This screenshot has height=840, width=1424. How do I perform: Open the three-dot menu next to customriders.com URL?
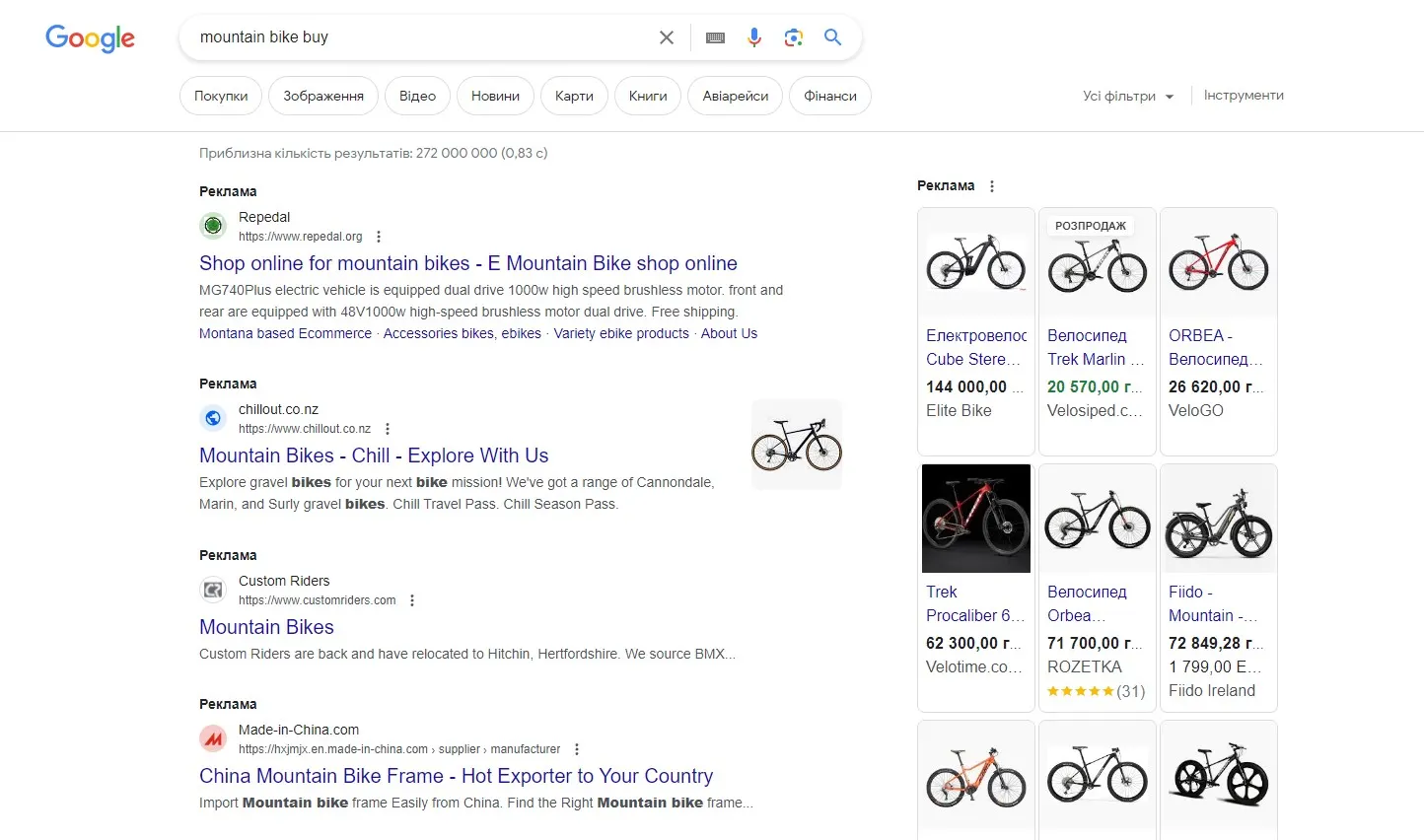click(412, 600)
